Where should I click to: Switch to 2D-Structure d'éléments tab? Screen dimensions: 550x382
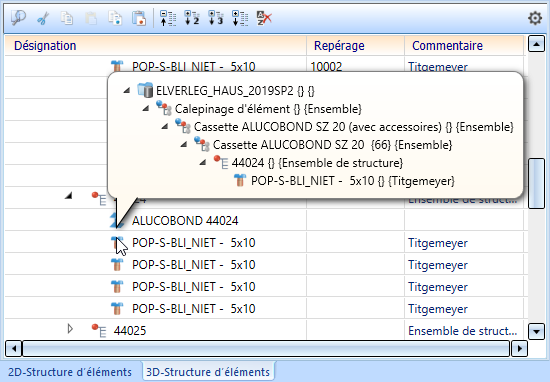70,372
